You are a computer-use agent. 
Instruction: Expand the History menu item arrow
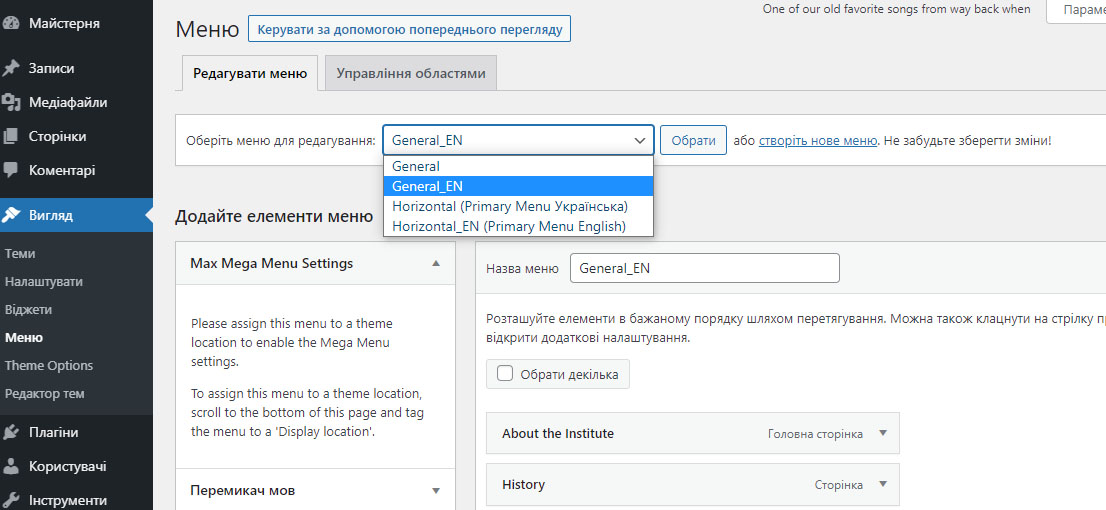tap(883, 485)
